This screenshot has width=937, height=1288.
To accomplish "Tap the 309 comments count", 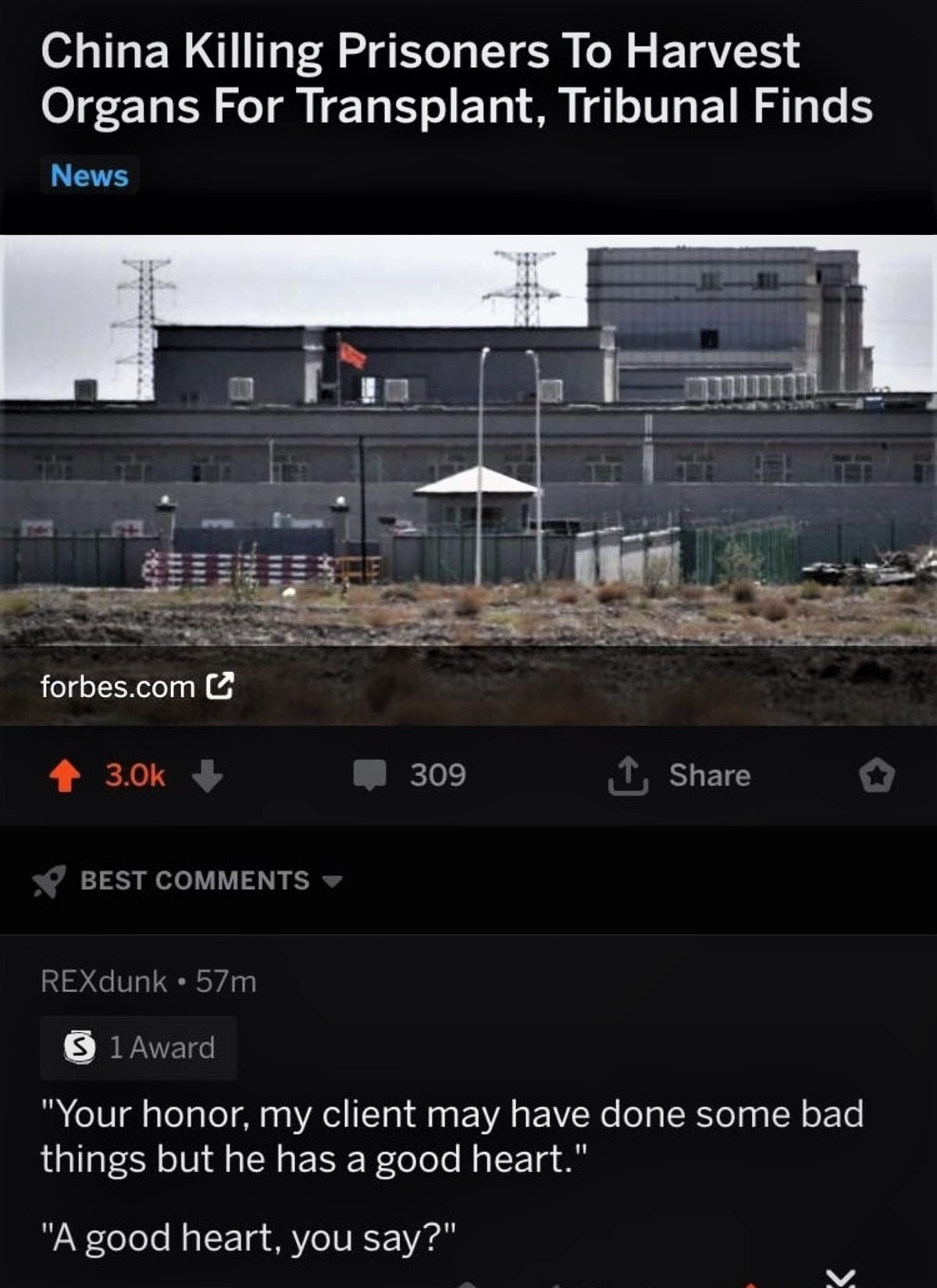I will (438, 775).
